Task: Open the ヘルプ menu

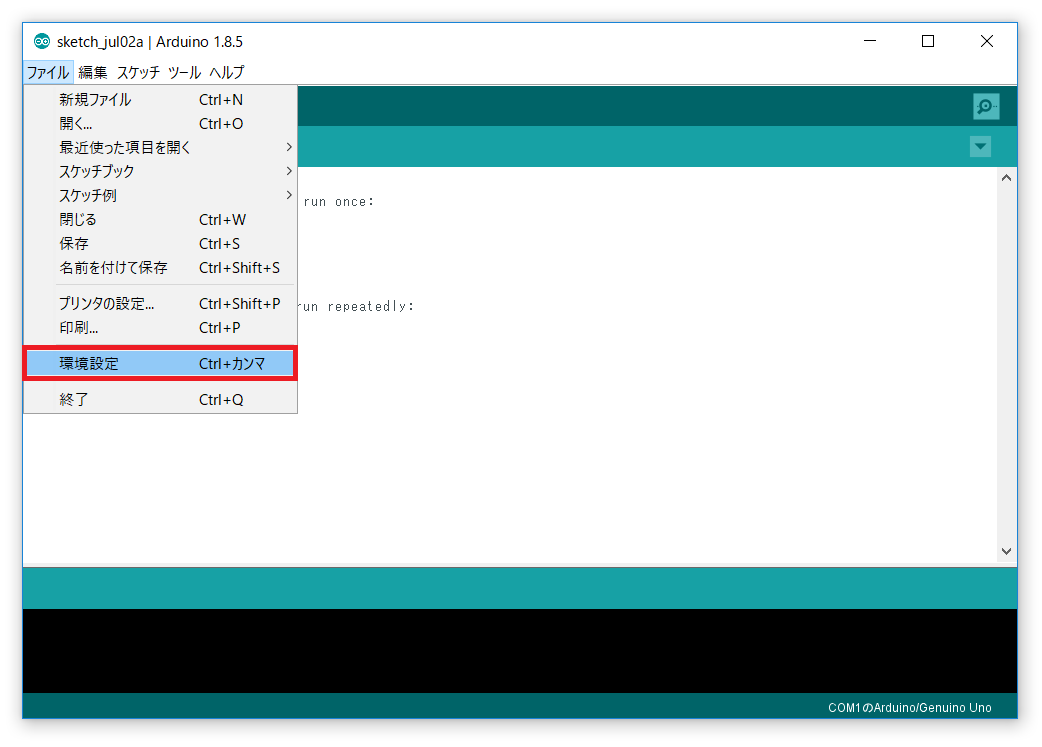Action: pyautogui.click(x=227, y=71)
